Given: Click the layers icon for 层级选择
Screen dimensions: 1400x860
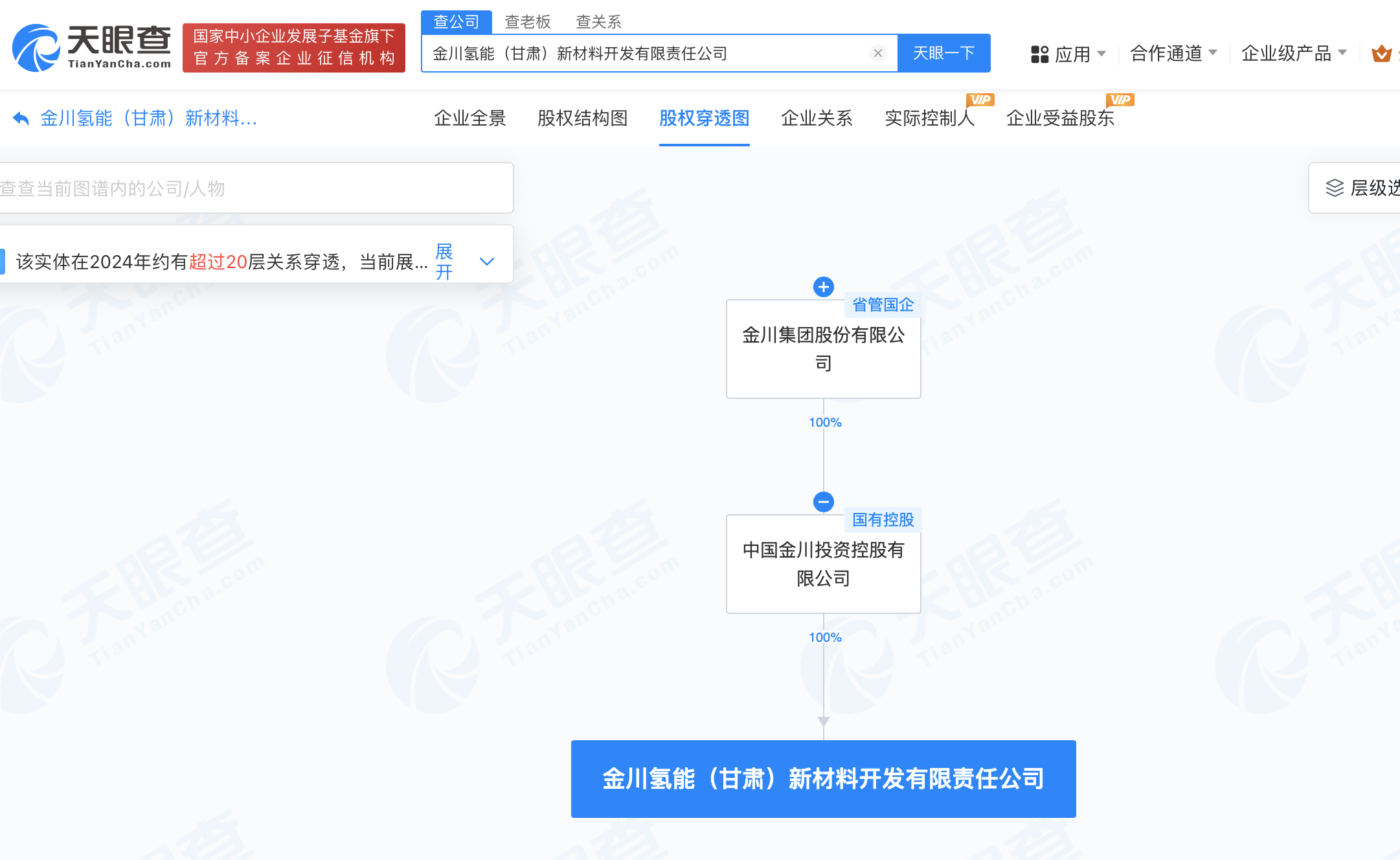Looking at the screenshot, I should (1335, 188).
